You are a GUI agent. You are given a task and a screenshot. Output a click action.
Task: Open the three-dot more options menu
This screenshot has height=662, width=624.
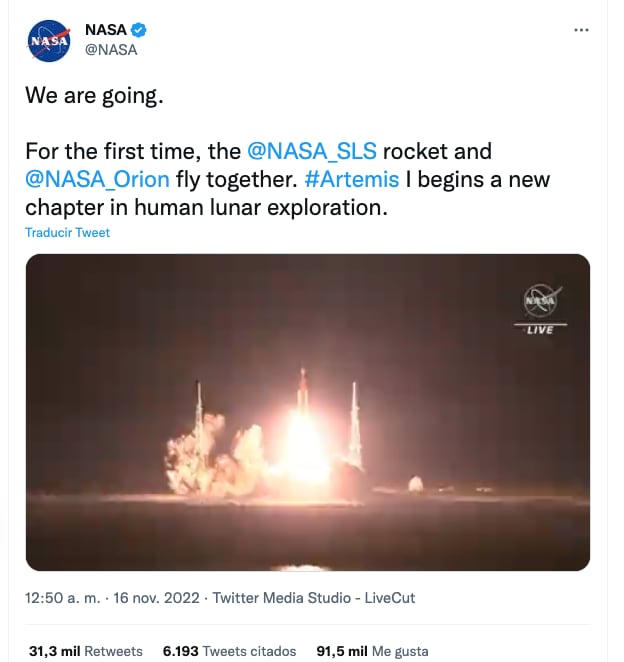[x=581, y=31]
